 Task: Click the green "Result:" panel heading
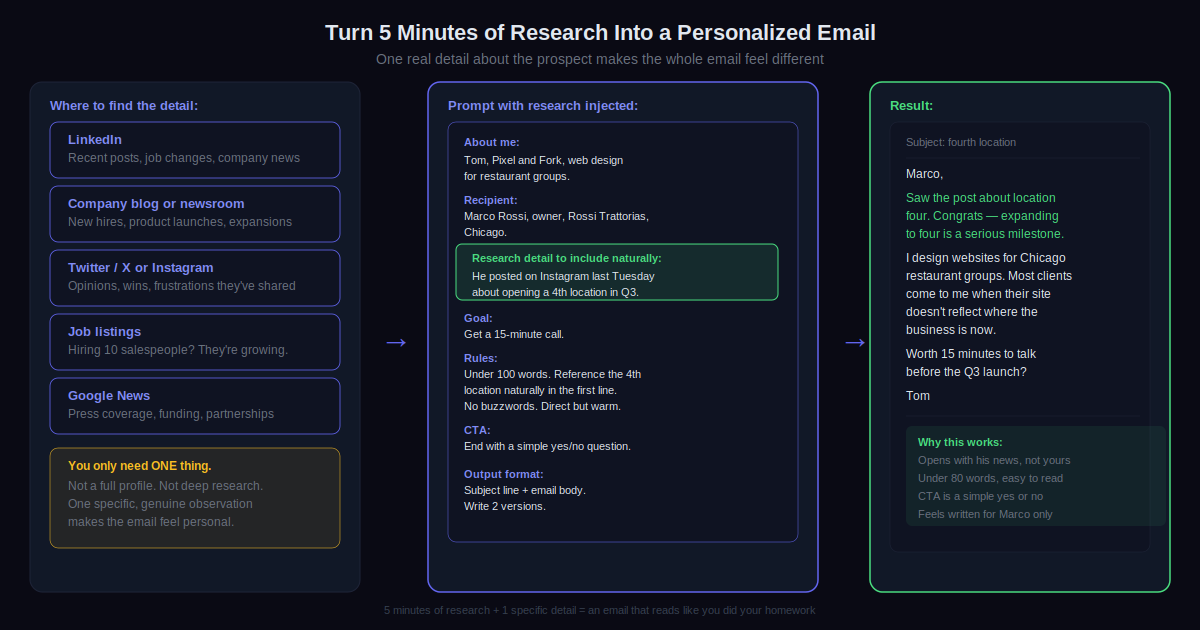pos(911,106)
